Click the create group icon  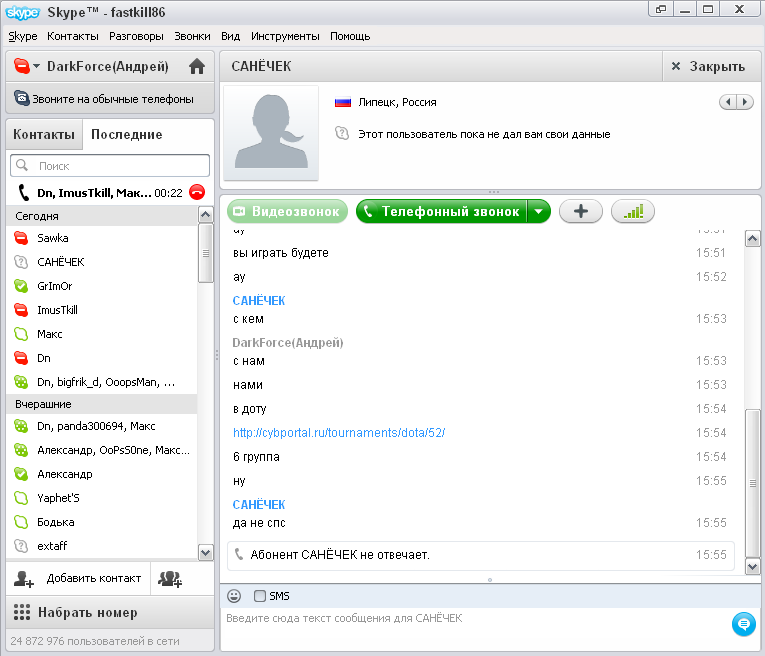[x=170, y=579]
